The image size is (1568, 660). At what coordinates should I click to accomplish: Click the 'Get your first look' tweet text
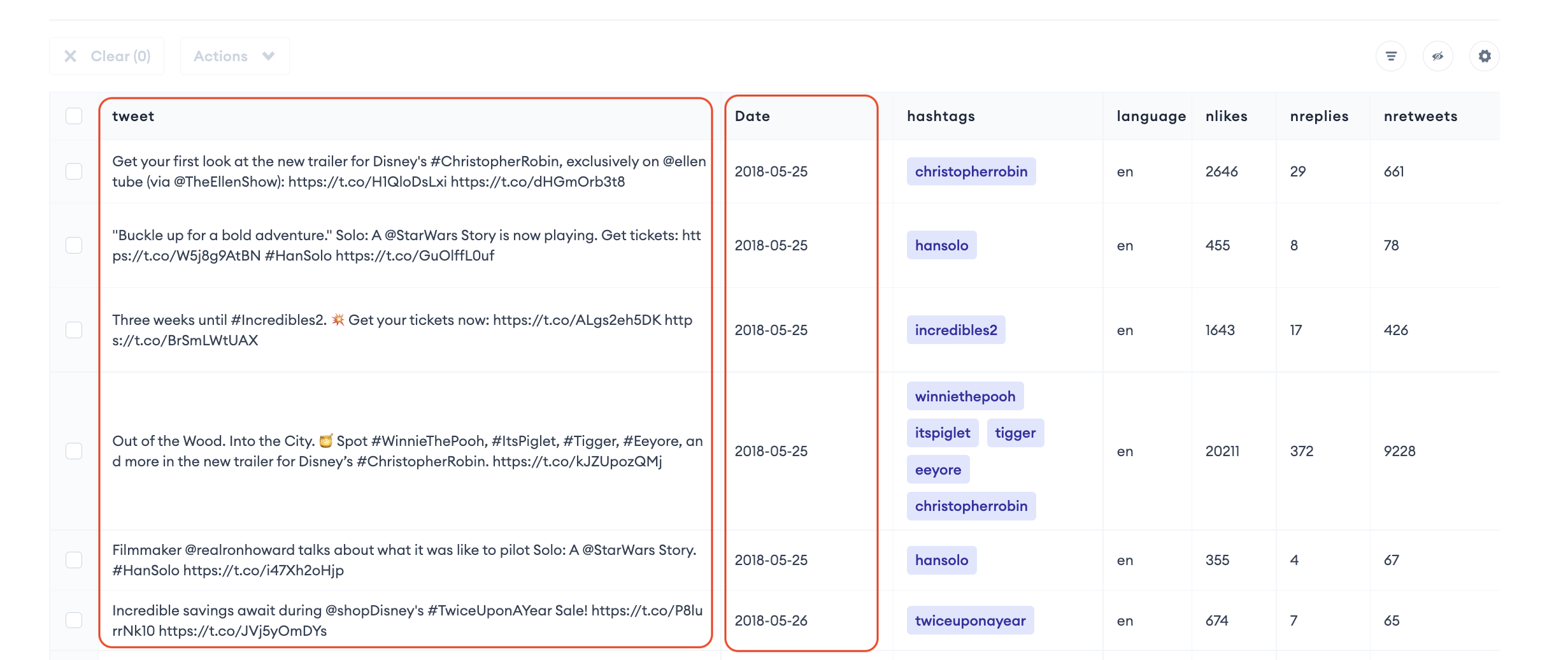point(409,171)
